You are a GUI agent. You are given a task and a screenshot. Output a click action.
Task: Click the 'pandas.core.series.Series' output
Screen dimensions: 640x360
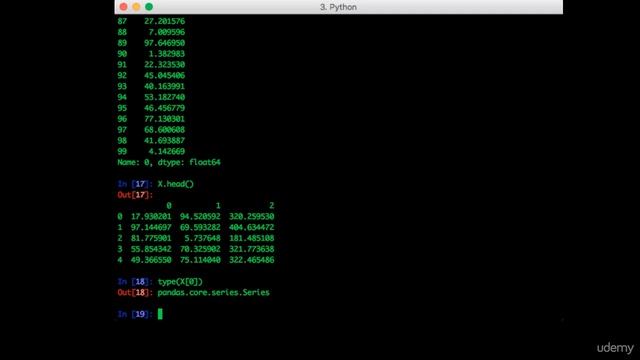tap(213, 292)
